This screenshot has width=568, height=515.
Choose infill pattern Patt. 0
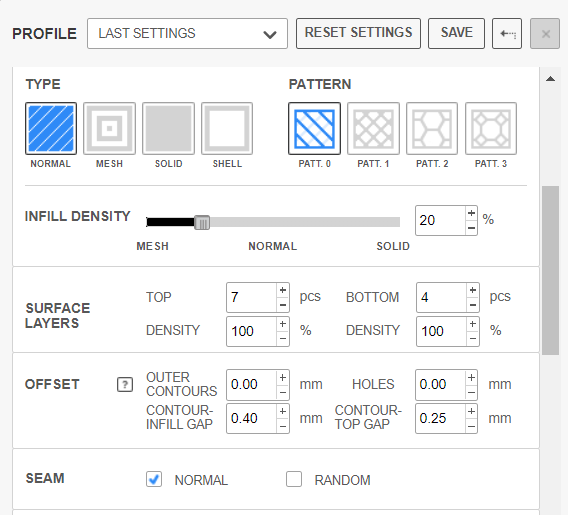click(x=314, y=128)
